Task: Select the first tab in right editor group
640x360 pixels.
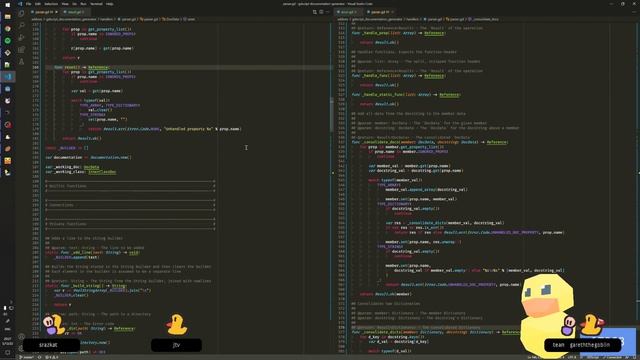Action: click(x=348, y=12)
